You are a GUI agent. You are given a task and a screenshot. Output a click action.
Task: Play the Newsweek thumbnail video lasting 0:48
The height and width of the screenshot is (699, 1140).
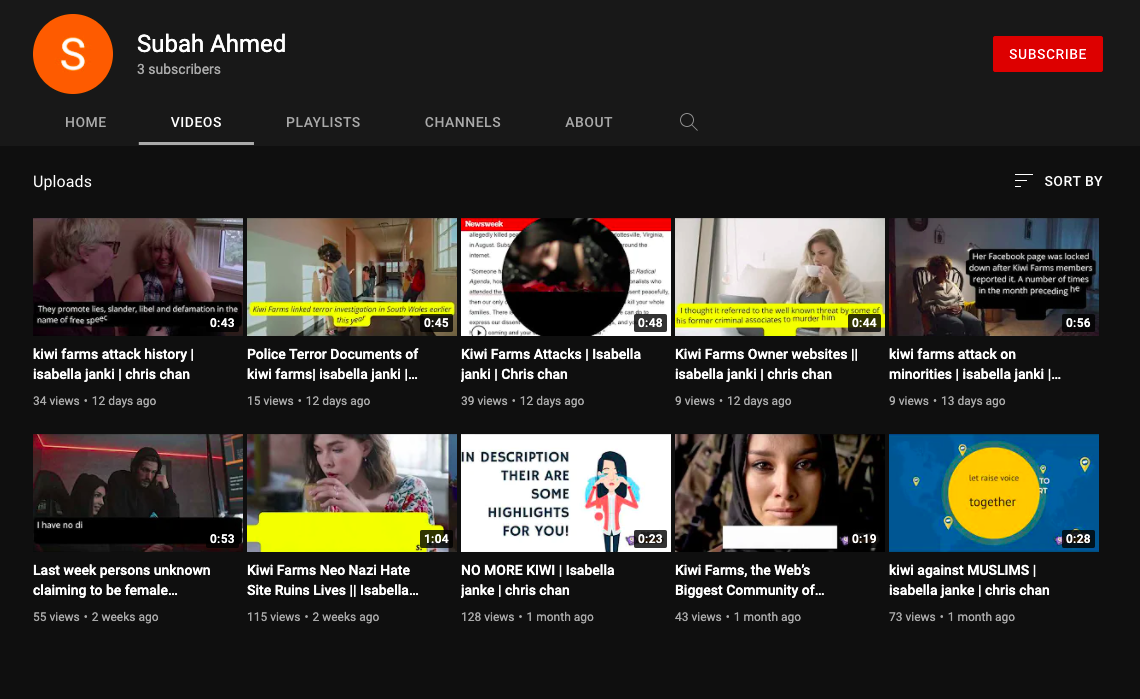coord(566,276)
